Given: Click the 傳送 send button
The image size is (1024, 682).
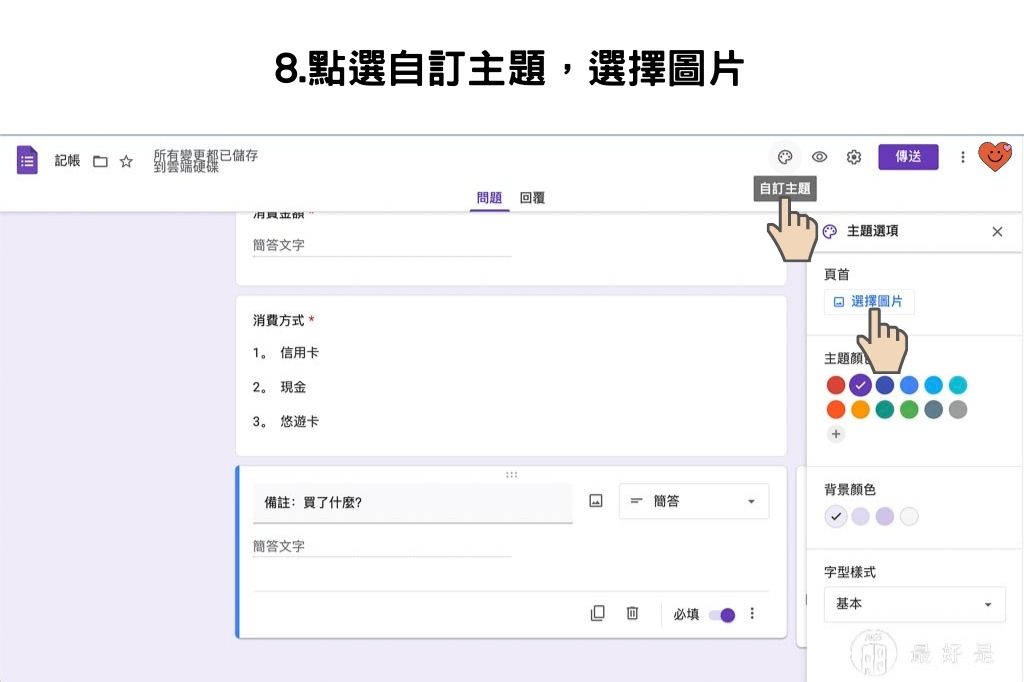Looking at the screenshot, I should (908, 157).
